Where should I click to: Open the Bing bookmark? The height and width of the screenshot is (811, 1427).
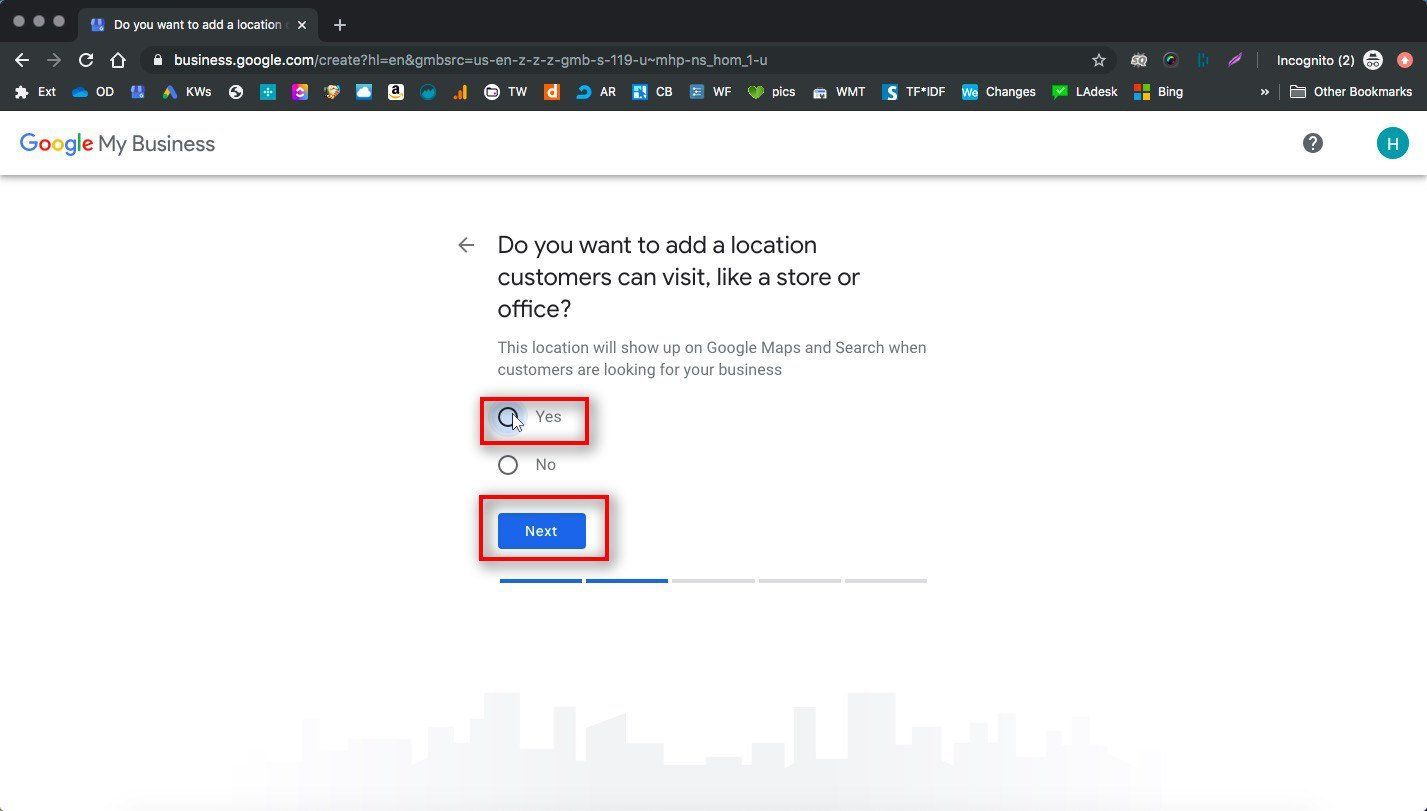click(1159, 92)
